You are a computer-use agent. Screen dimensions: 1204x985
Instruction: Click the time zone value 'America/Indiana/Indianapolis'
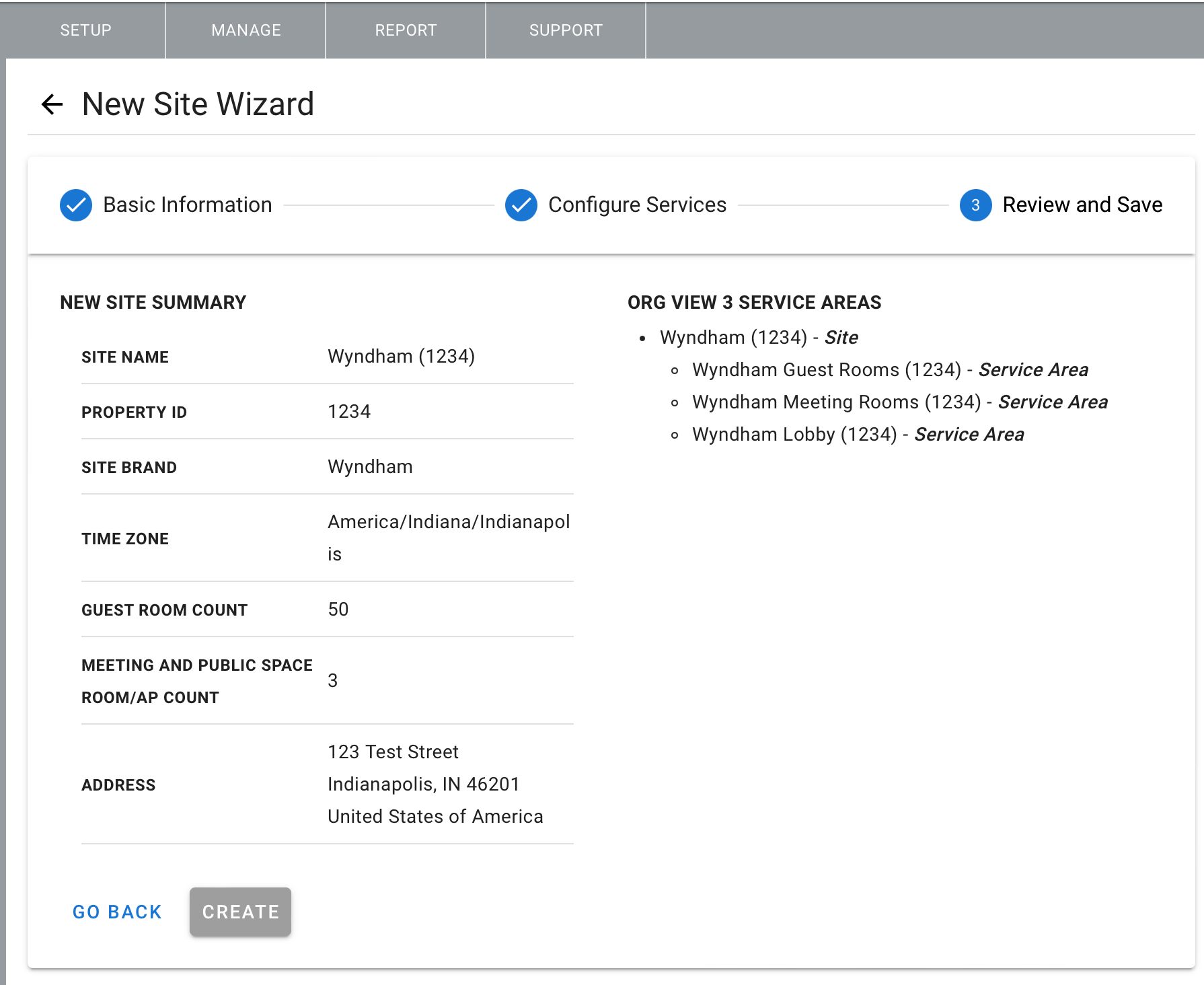point(449,538)
